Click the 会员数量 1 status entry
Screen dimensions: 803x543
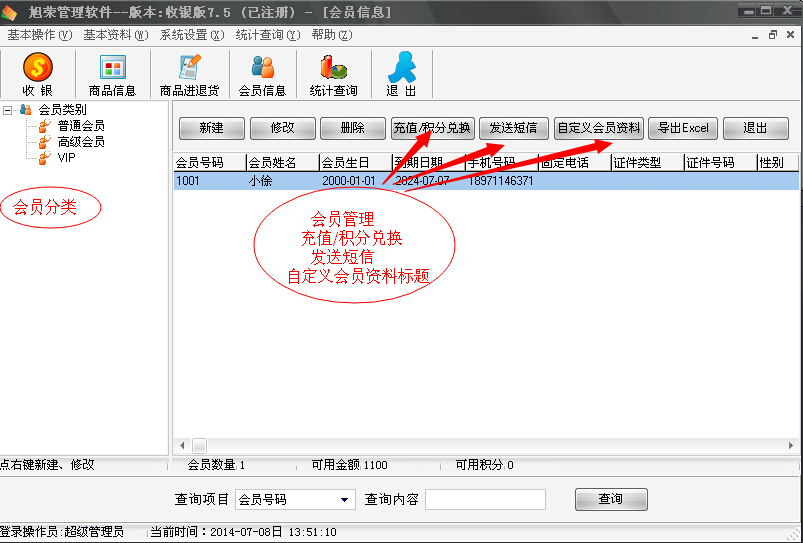point(216,465)
